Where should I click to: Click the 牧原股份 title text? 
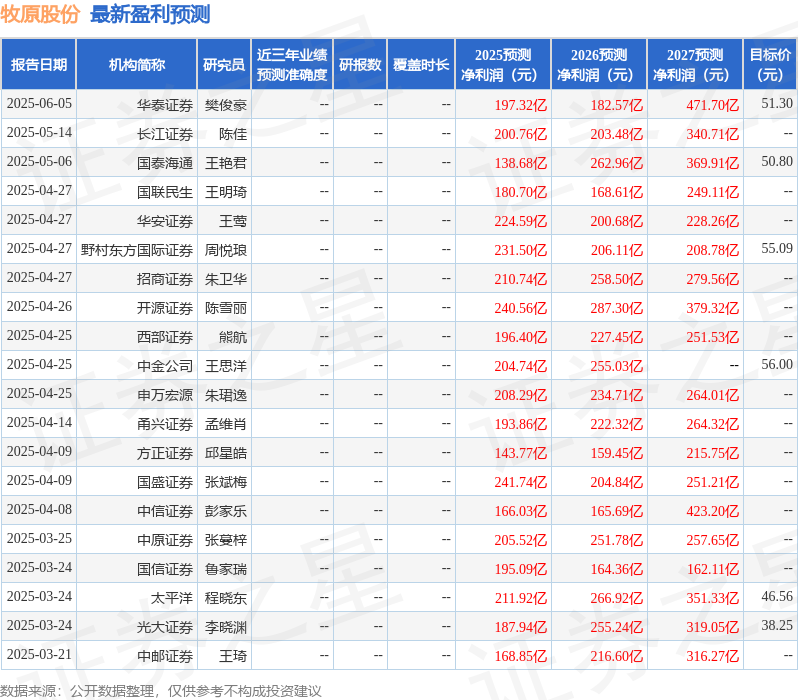[40, 14]
